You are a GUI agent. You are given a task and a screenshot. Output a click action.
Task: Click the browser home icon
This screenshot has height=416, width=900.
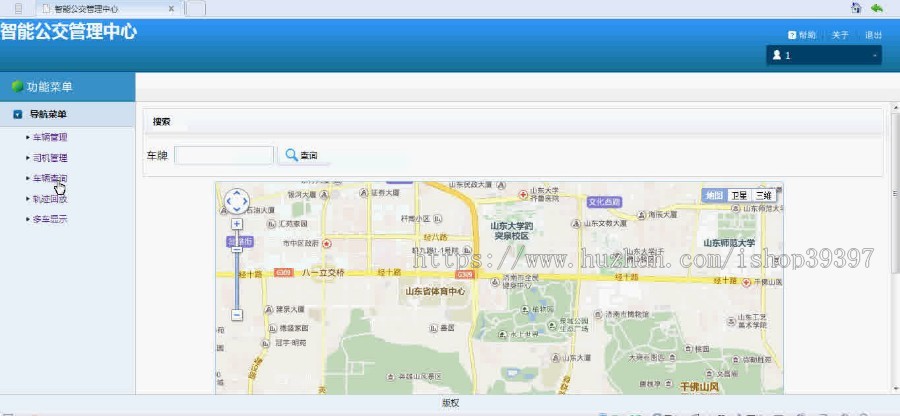coord(856,8)
